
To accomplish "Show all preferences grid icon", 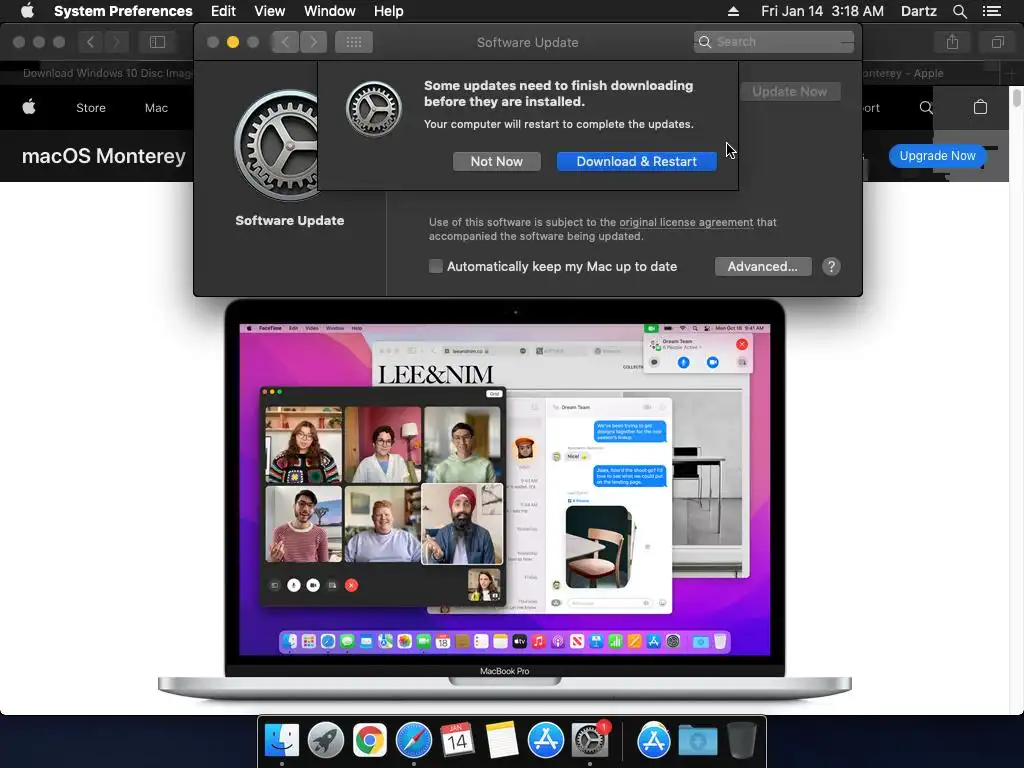I will tap(353, 42).
